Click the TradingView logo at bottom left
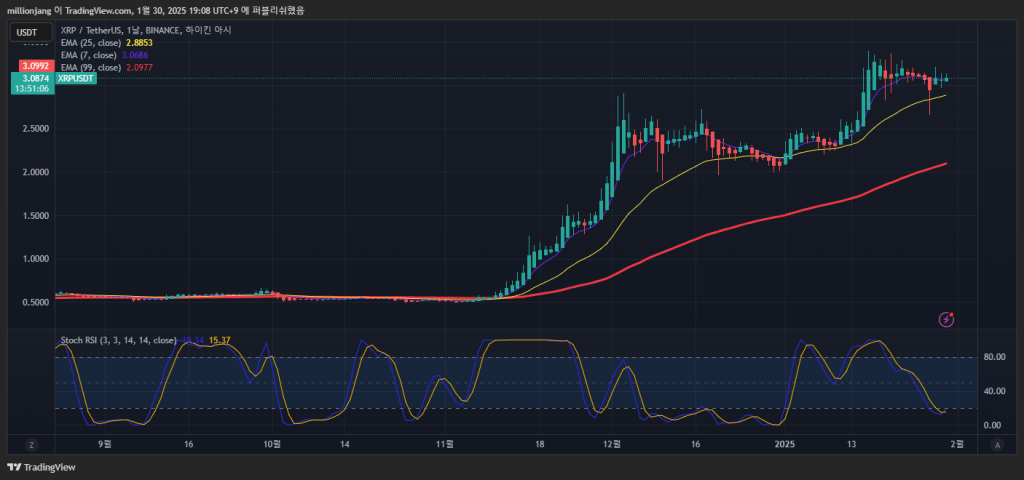 point(40,467)
